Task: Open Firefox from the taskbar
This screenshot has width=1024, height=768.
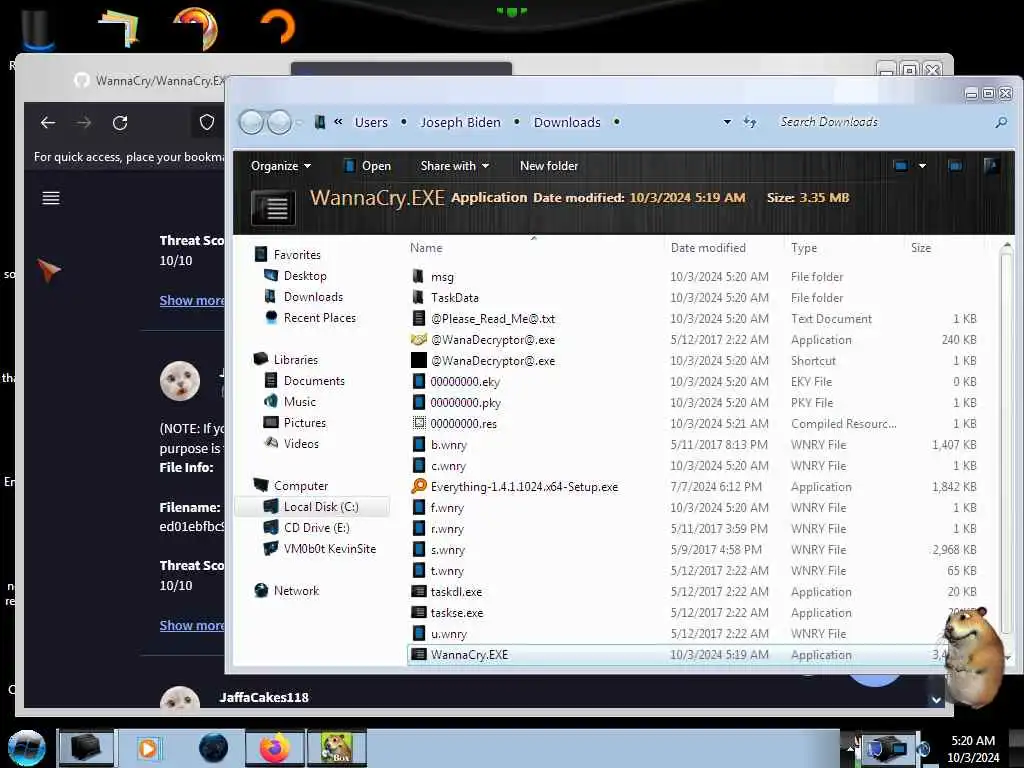Action: [x=274, y=748]
